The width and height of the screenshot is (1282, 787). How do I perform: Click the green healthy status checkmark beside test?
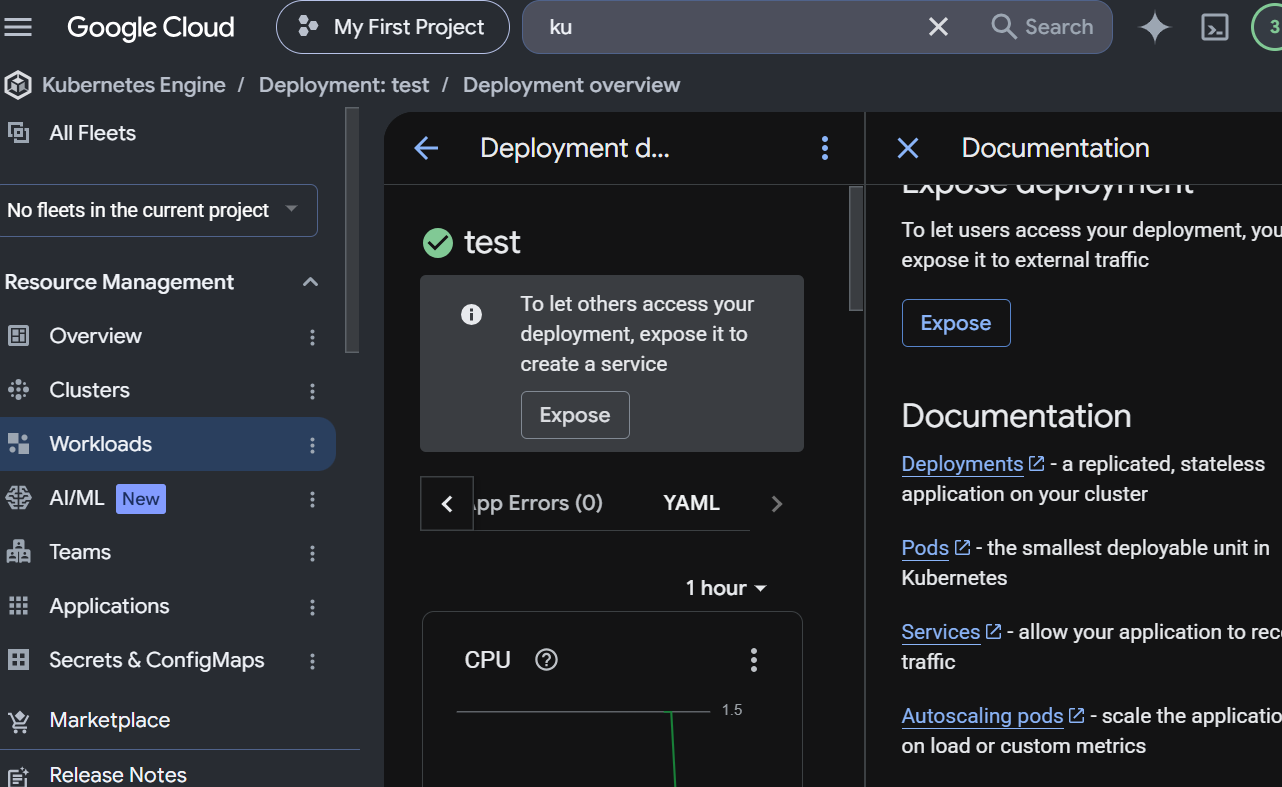[438, 242]
